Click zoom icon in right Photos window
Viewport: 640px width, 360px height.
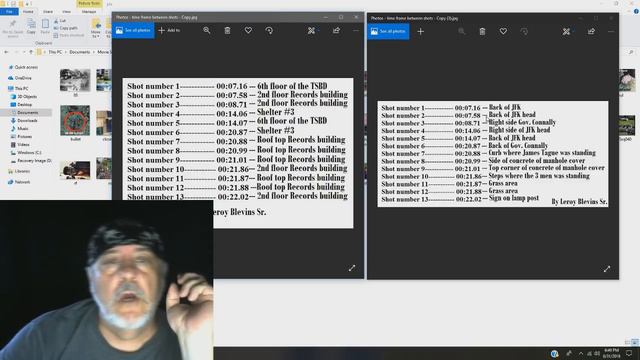[x=462, y=31]
